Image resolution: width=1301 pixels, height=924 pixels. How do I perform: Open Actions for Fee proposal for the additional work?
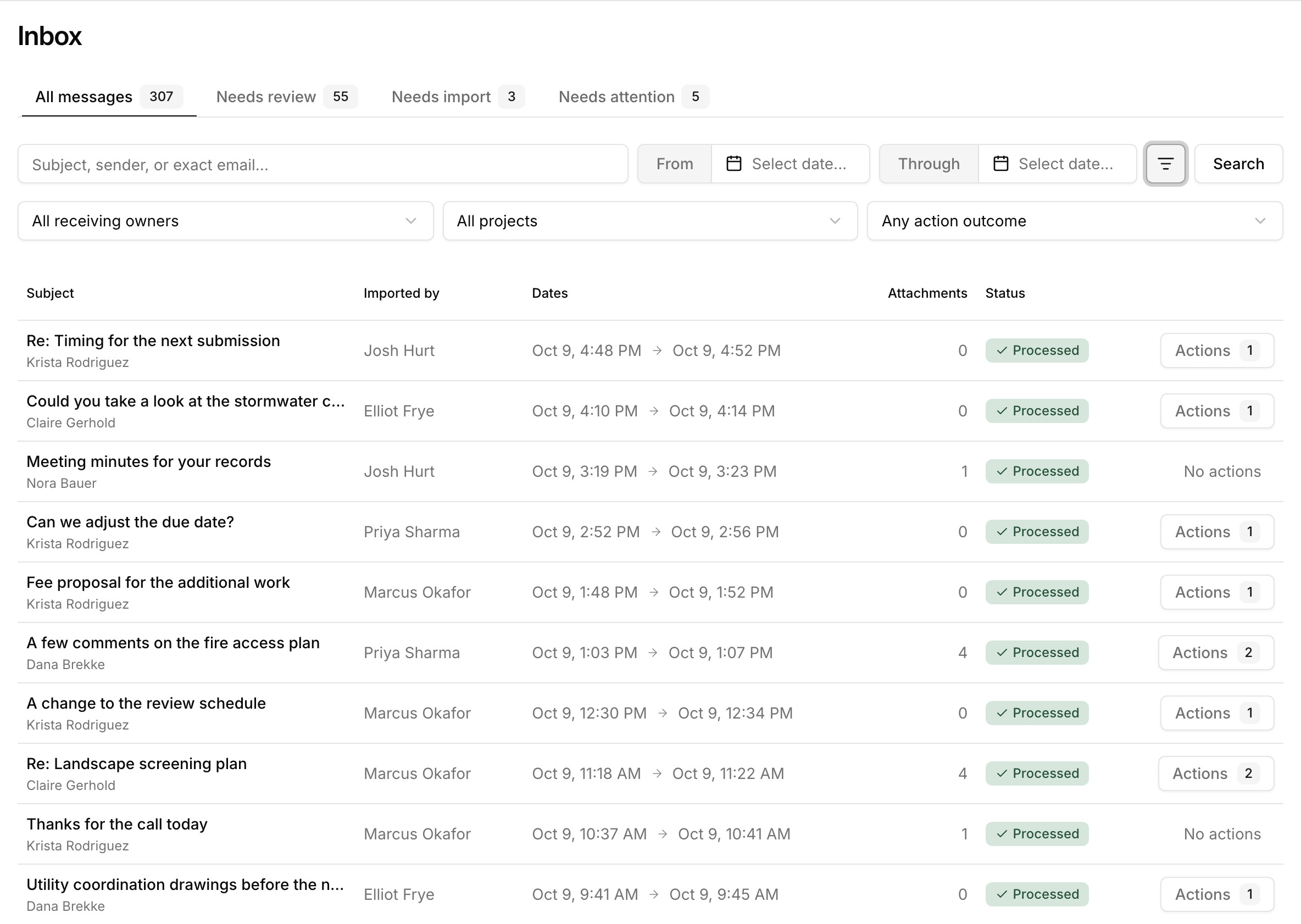tap(1217, 592)
